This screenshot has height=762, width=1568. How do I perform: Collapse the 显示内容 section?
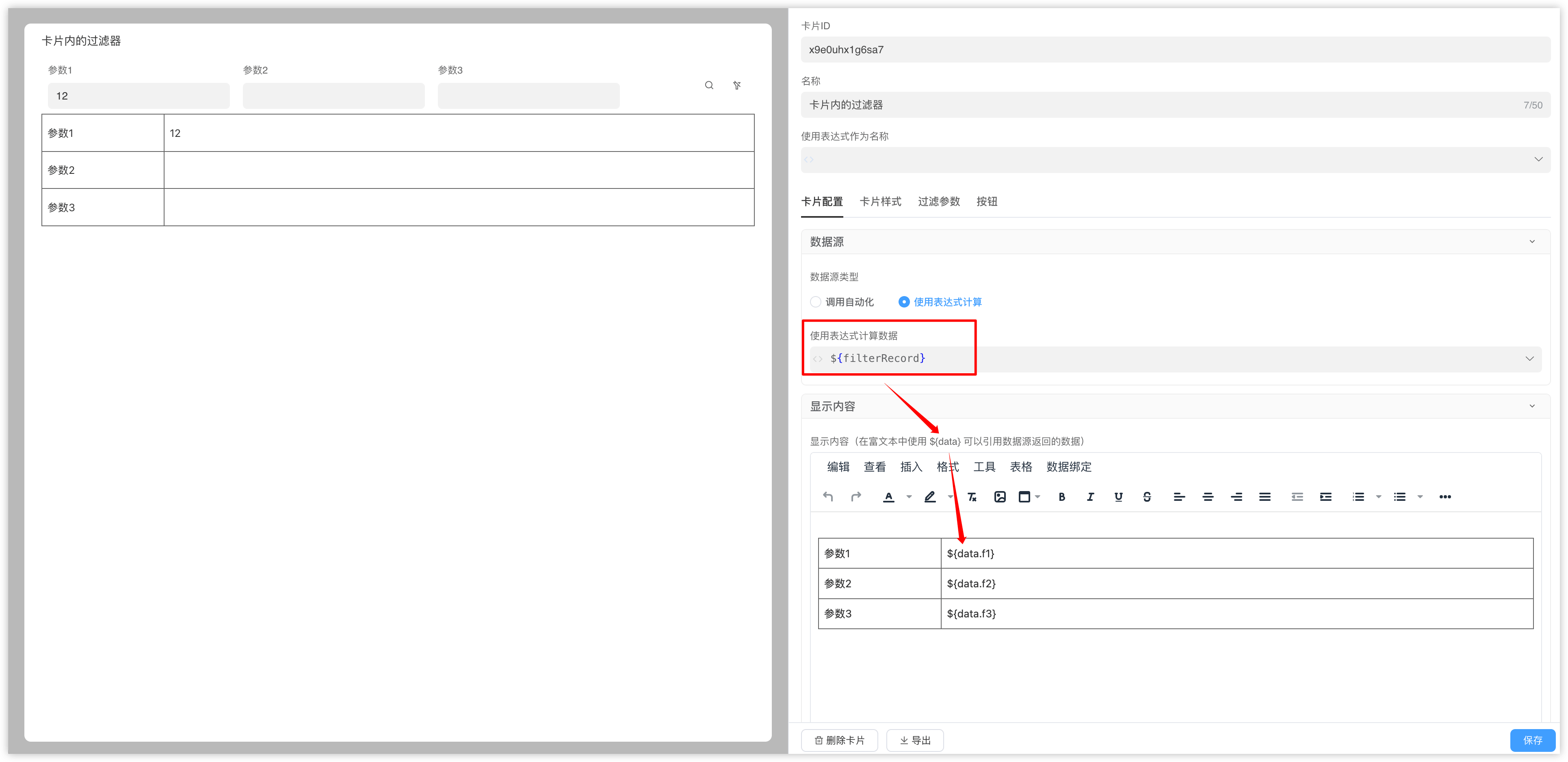pos(1532,406)
